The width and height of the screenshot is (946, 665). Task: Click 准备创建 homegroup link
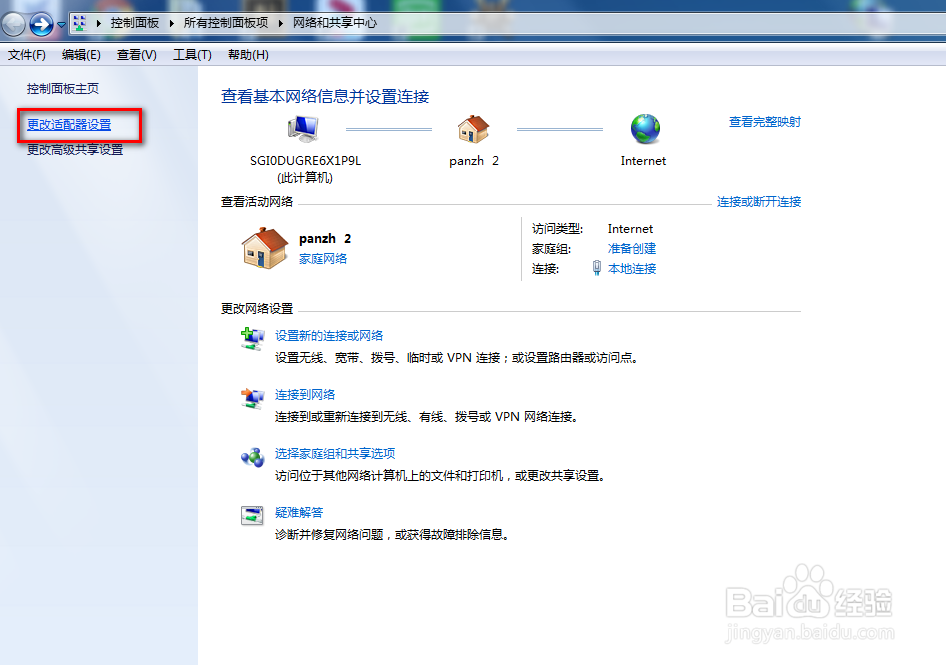[x=632, y=249]
